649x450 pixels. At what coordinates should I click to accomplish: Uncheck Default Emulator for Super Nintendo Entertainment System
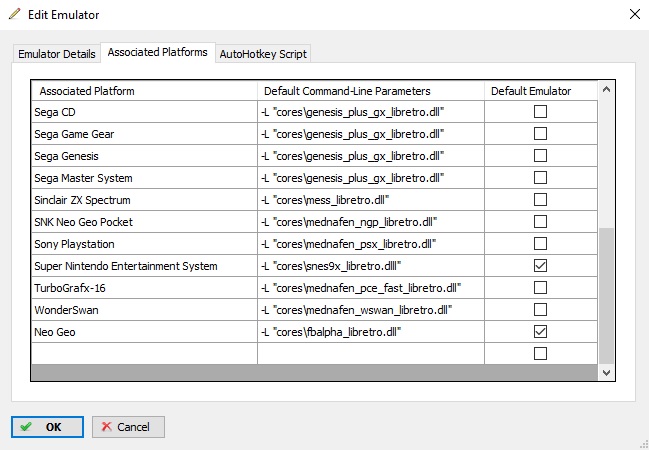click(x=540, y=265)
